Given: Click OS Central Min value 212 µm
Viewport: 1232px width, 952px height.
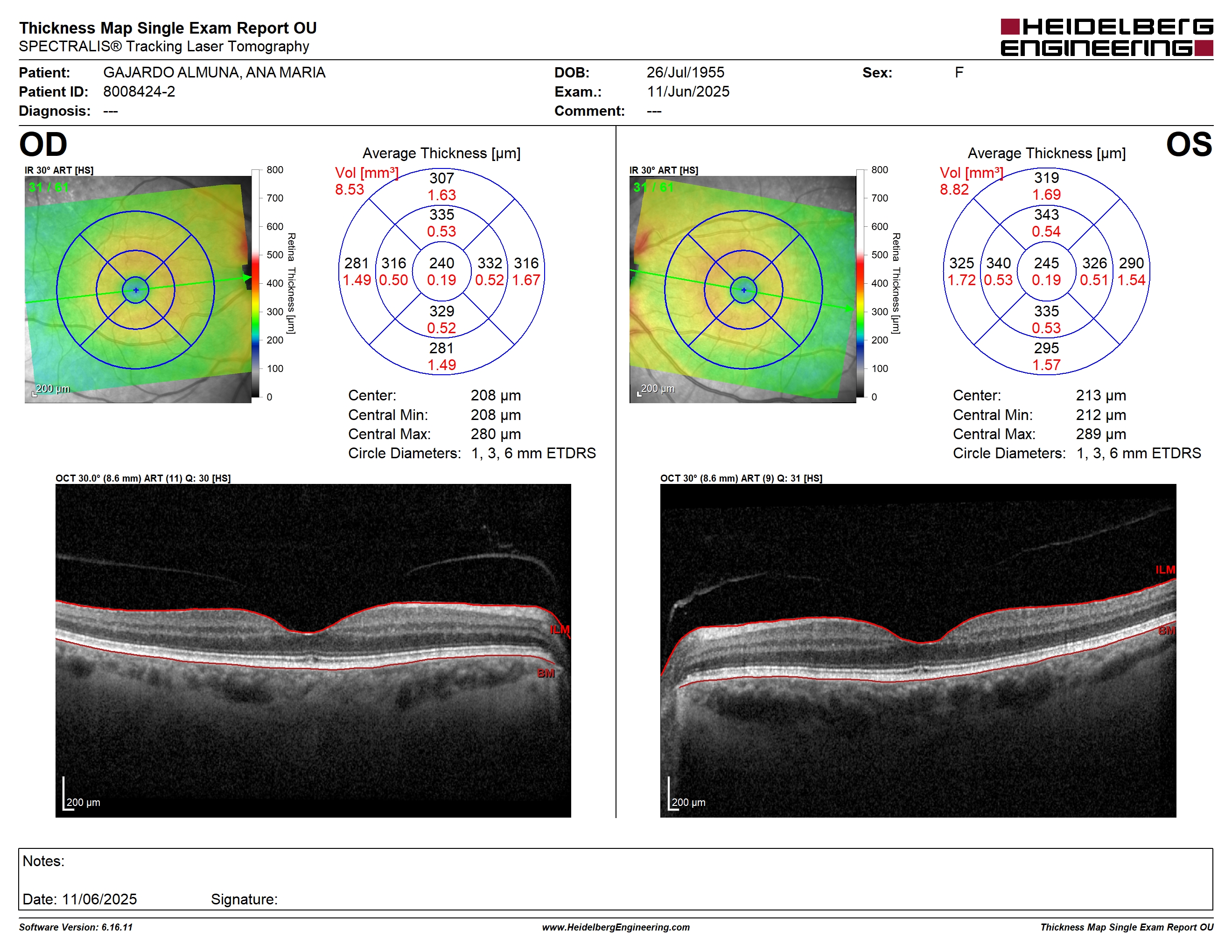Looking at the screenshot, I should coord(1100,415).
